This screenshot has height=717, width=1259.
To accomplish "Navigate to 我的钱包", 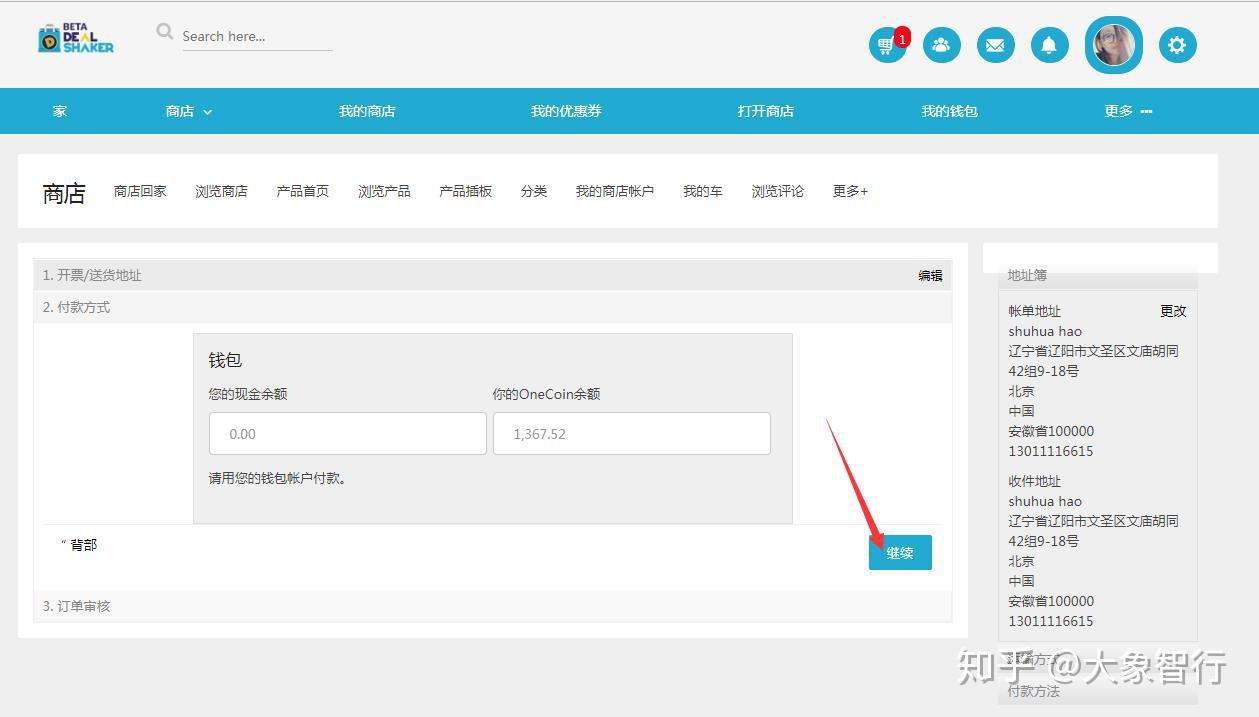I will [x=948, y=111].
